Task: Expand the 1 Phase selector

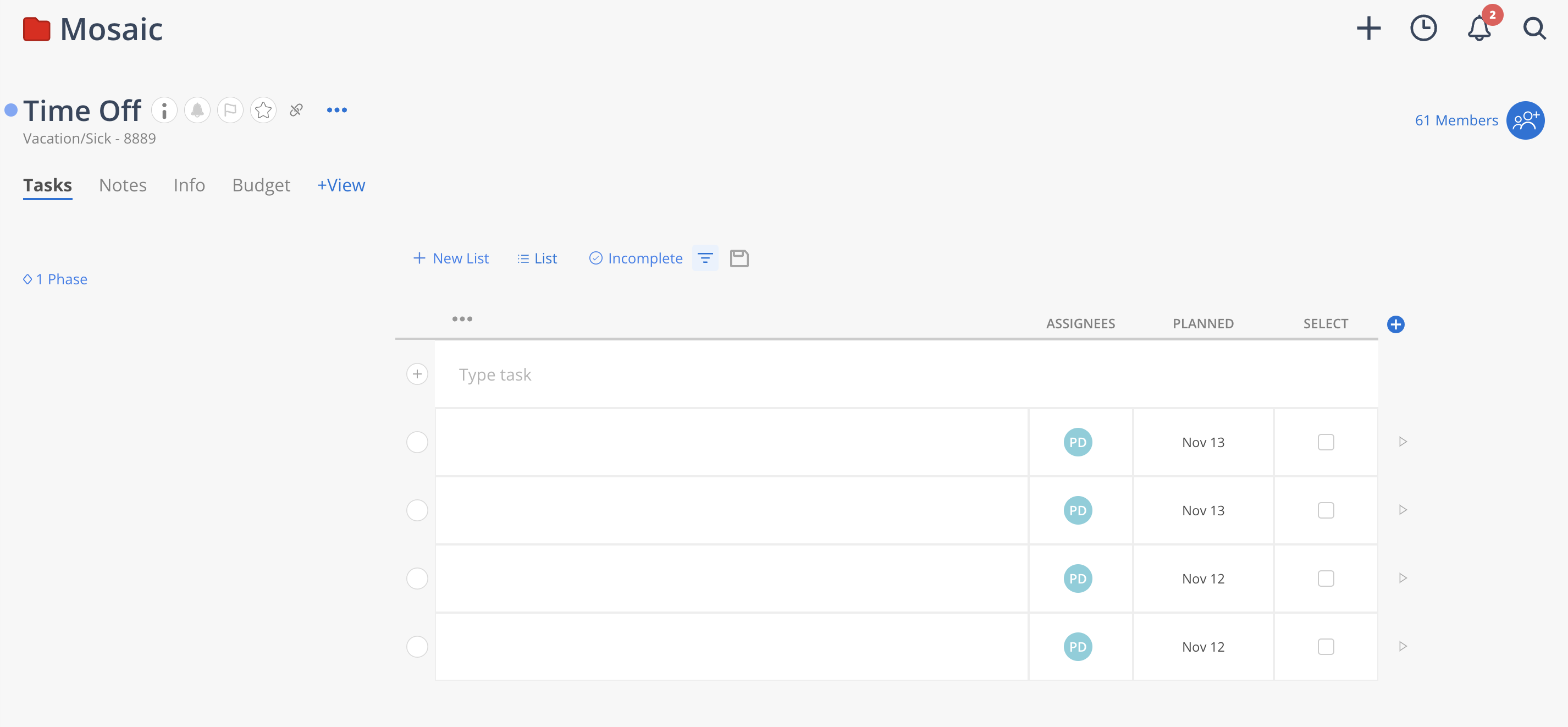Action: (55, 279)
